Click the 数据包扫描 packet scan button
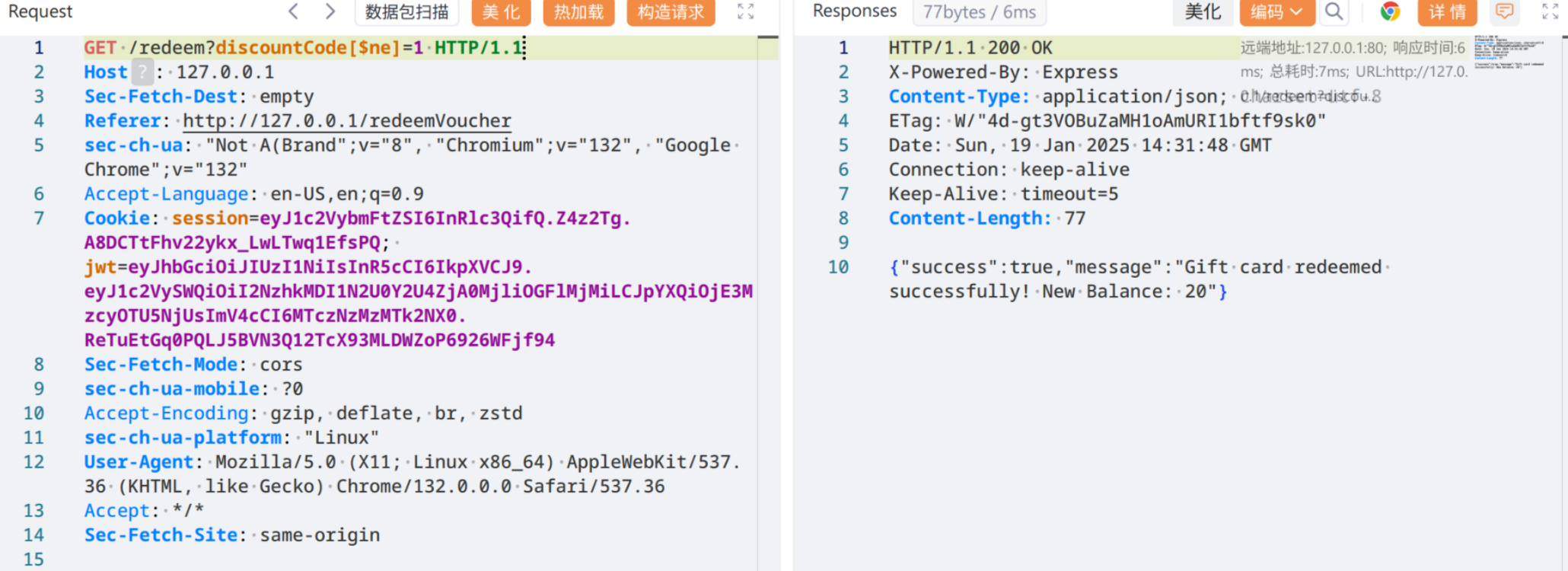Screen dimensions: 1568x571 coord(407,12)
